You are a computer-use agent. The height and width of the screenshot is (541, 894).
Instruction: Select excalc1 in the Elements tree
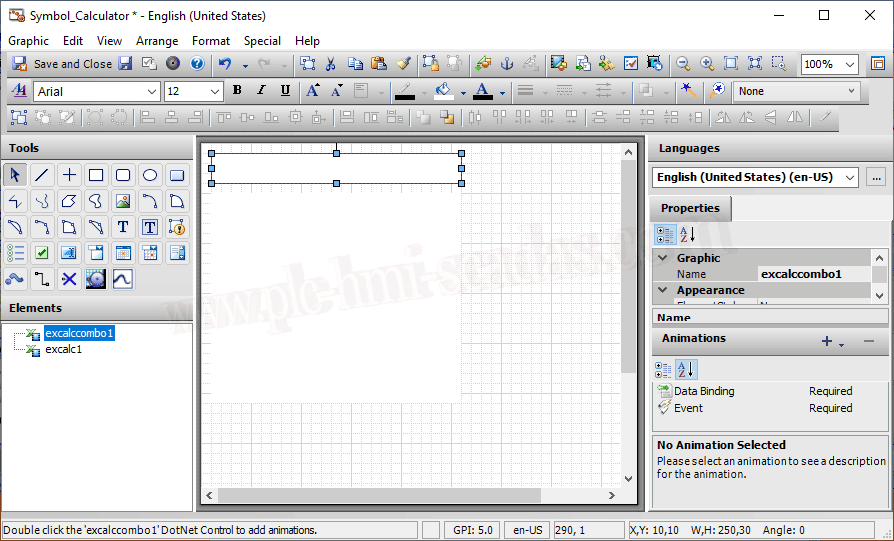pos(63,349)
